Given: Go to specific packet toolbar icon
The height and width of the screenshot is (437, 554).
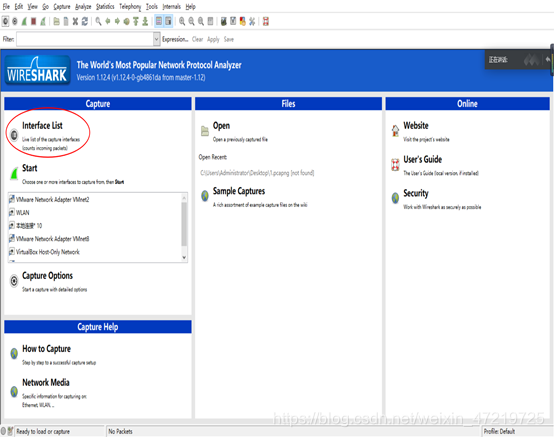Looking at the screenshot, I should pos(126,22).
